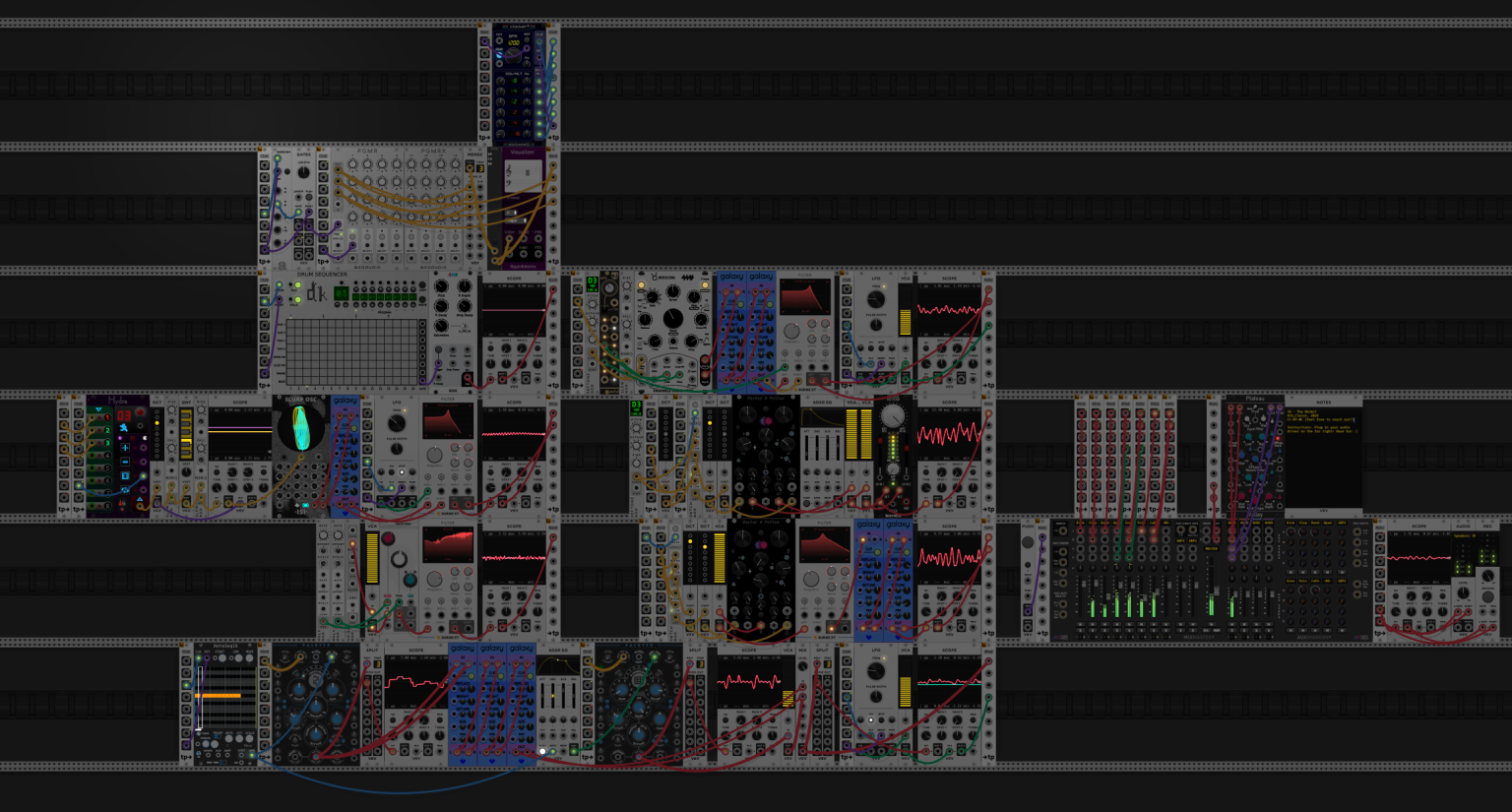Click the Plateau module title
The height and width of the screenshot is (812, 1512).
pyautogui.click(x=1254, y=399)
